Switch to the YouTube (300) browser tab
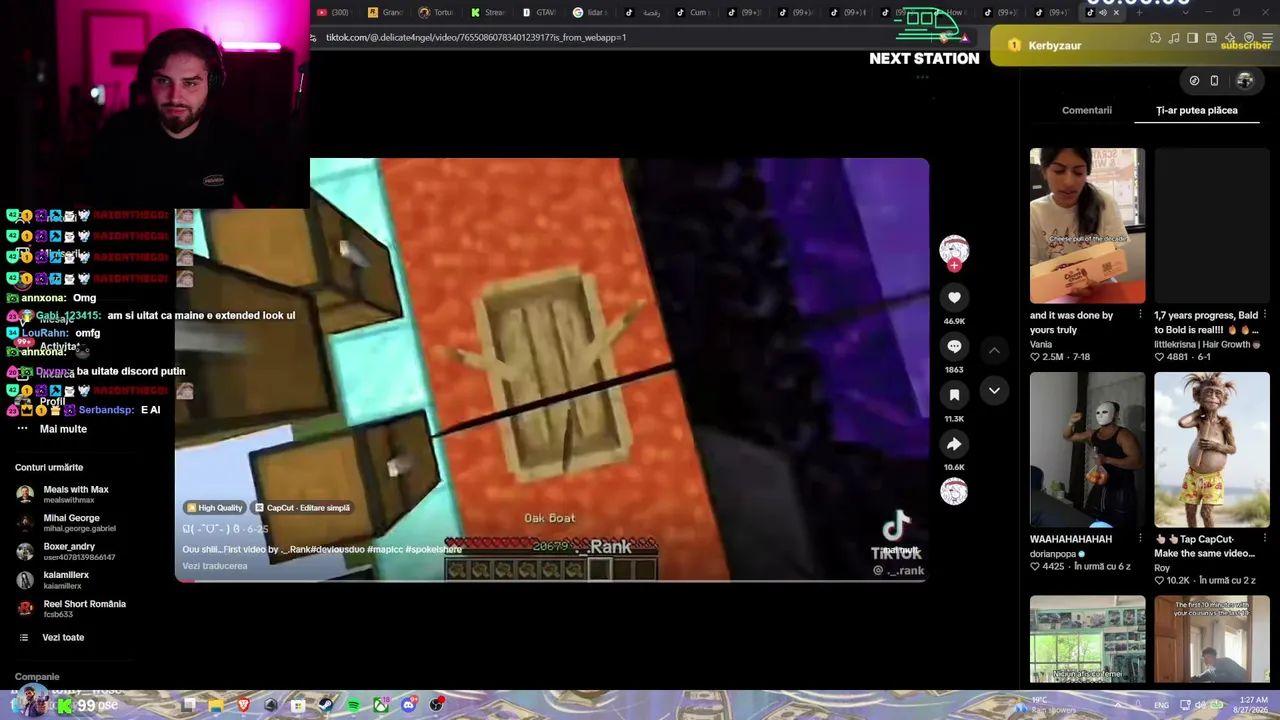 click(x=334, y=12)
